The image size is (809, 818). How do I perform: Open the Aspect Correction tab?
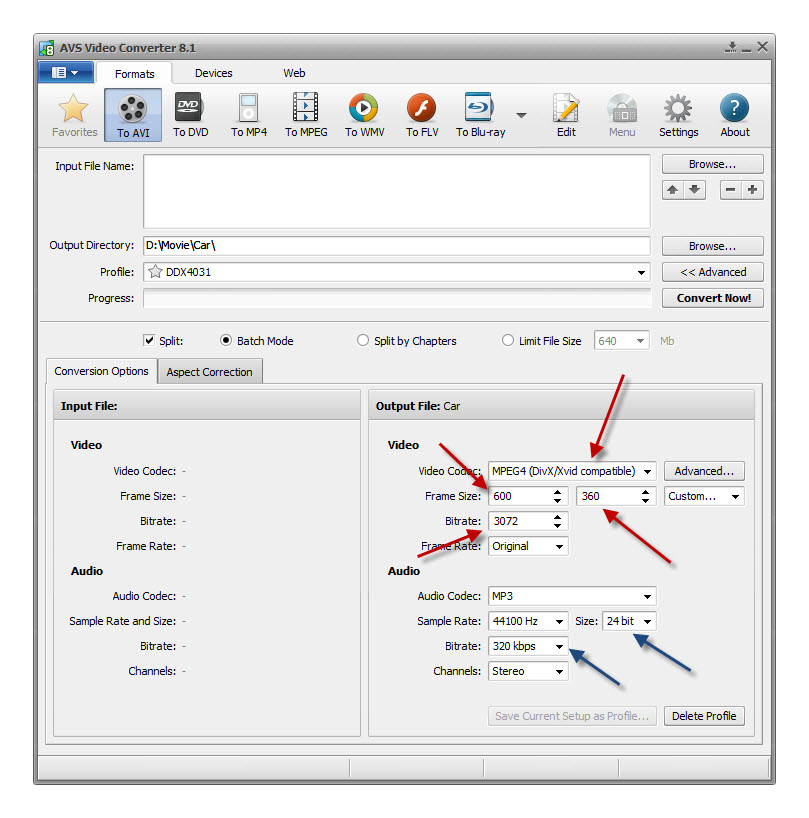click(210, 372)
